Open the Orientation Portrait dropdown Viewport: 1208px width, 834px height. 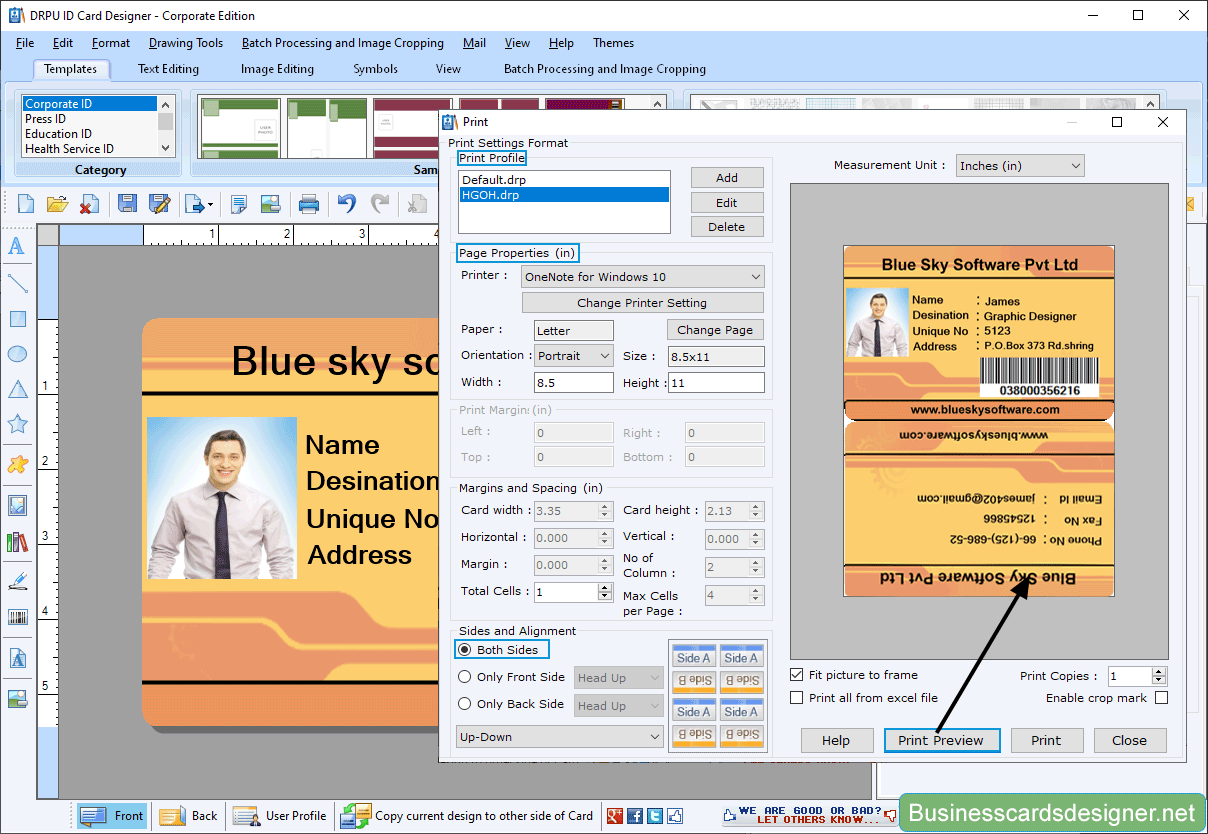coord(574,356)
